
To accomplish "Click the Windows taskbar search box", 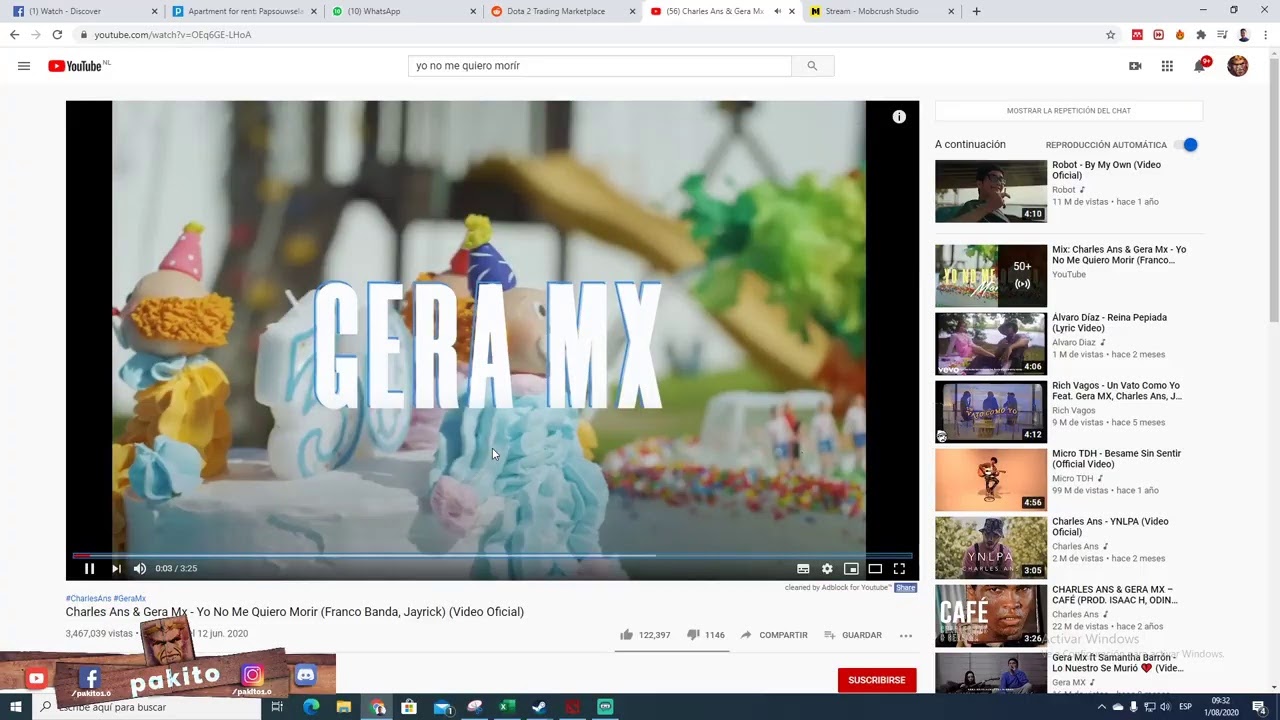I will click(x=148, y=707).
